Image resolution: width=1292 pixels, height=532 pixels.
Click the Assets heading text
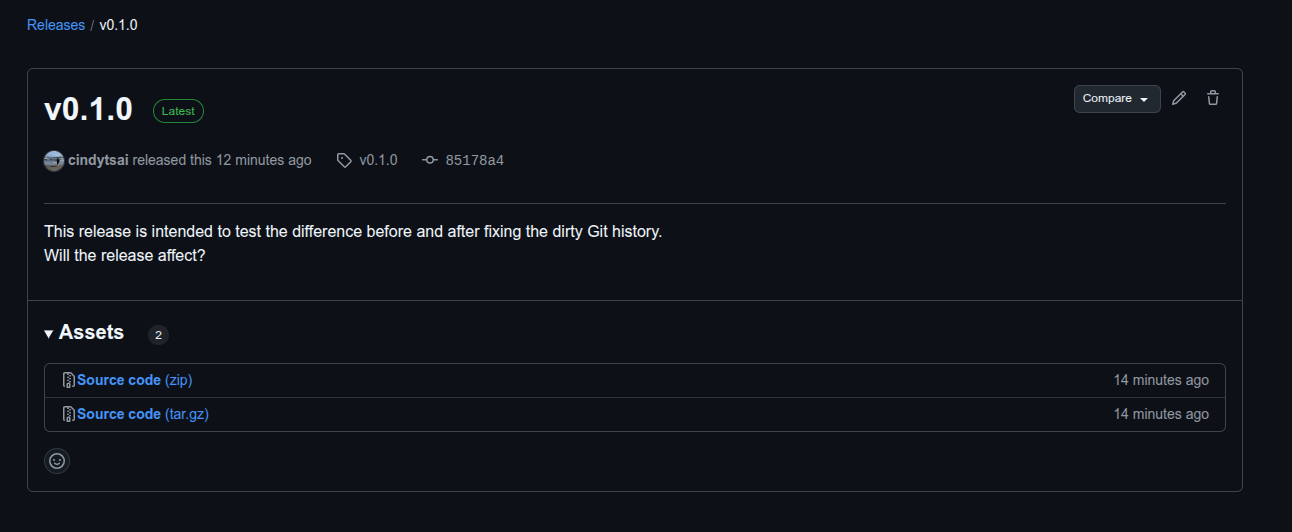tap(91, 333)
